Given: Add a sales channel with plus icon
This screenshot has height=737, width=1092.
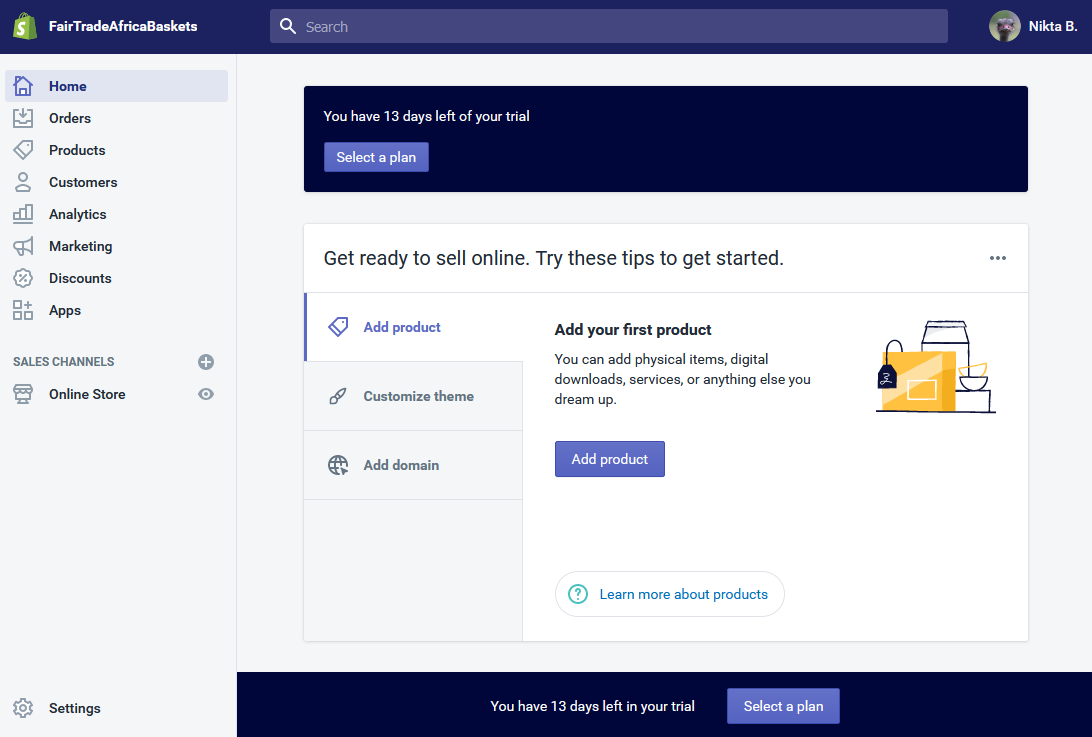Looking at the screenshot, I should 205,362.
